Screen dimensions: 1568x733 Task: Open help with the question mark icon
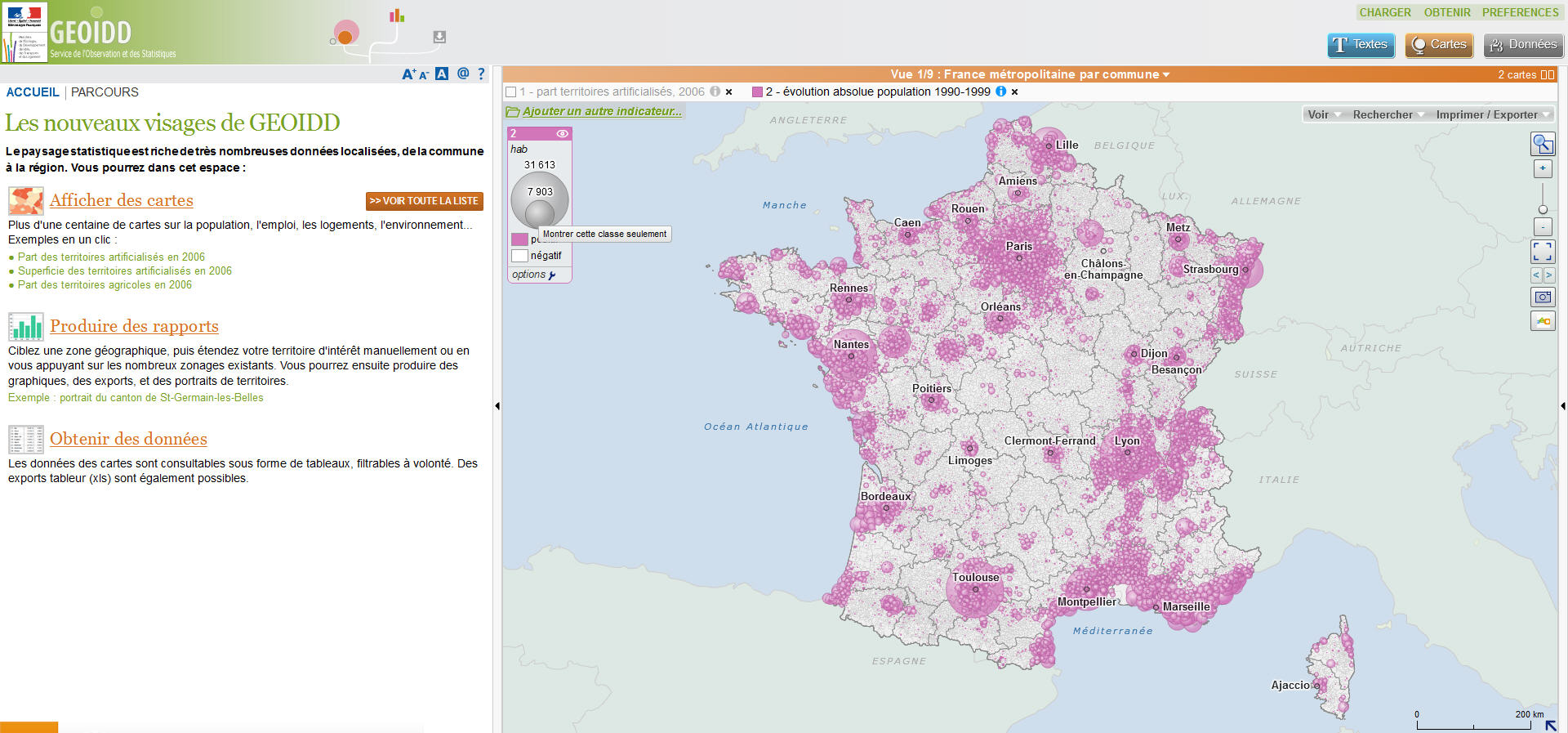[x=481, y=74]
